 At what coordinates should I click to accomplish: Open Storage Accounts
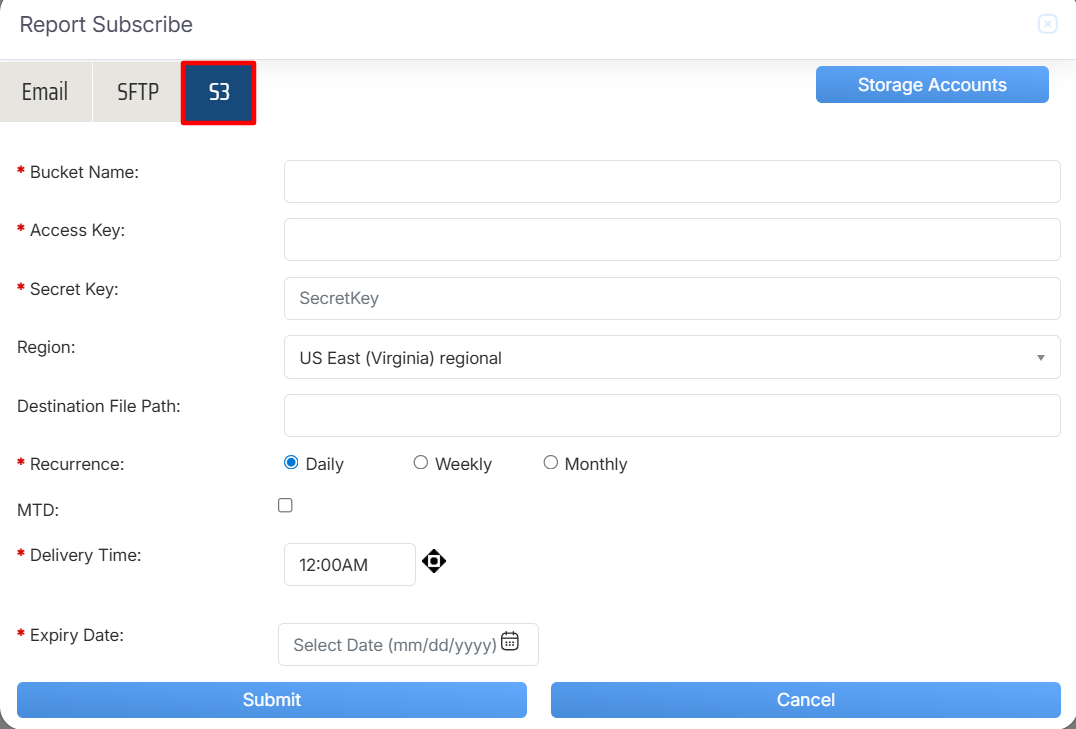(932, 85)
